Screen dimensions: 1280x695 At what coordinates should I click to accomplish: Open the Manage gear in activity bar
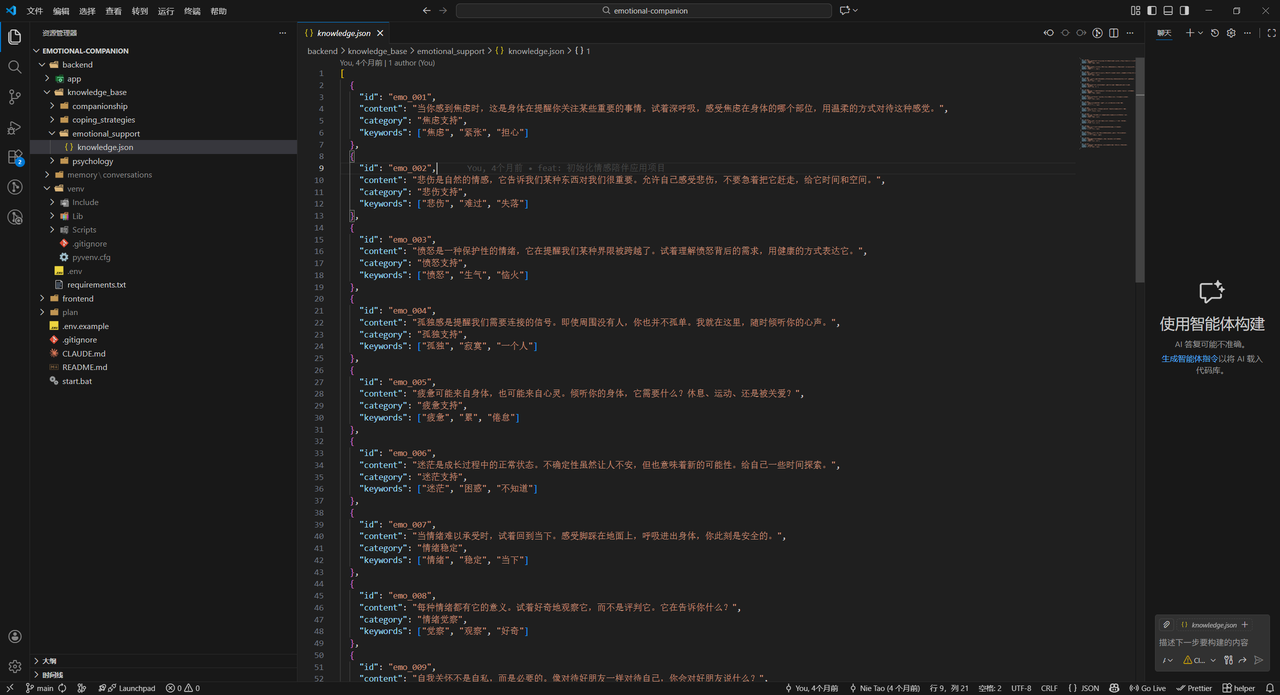15,666
